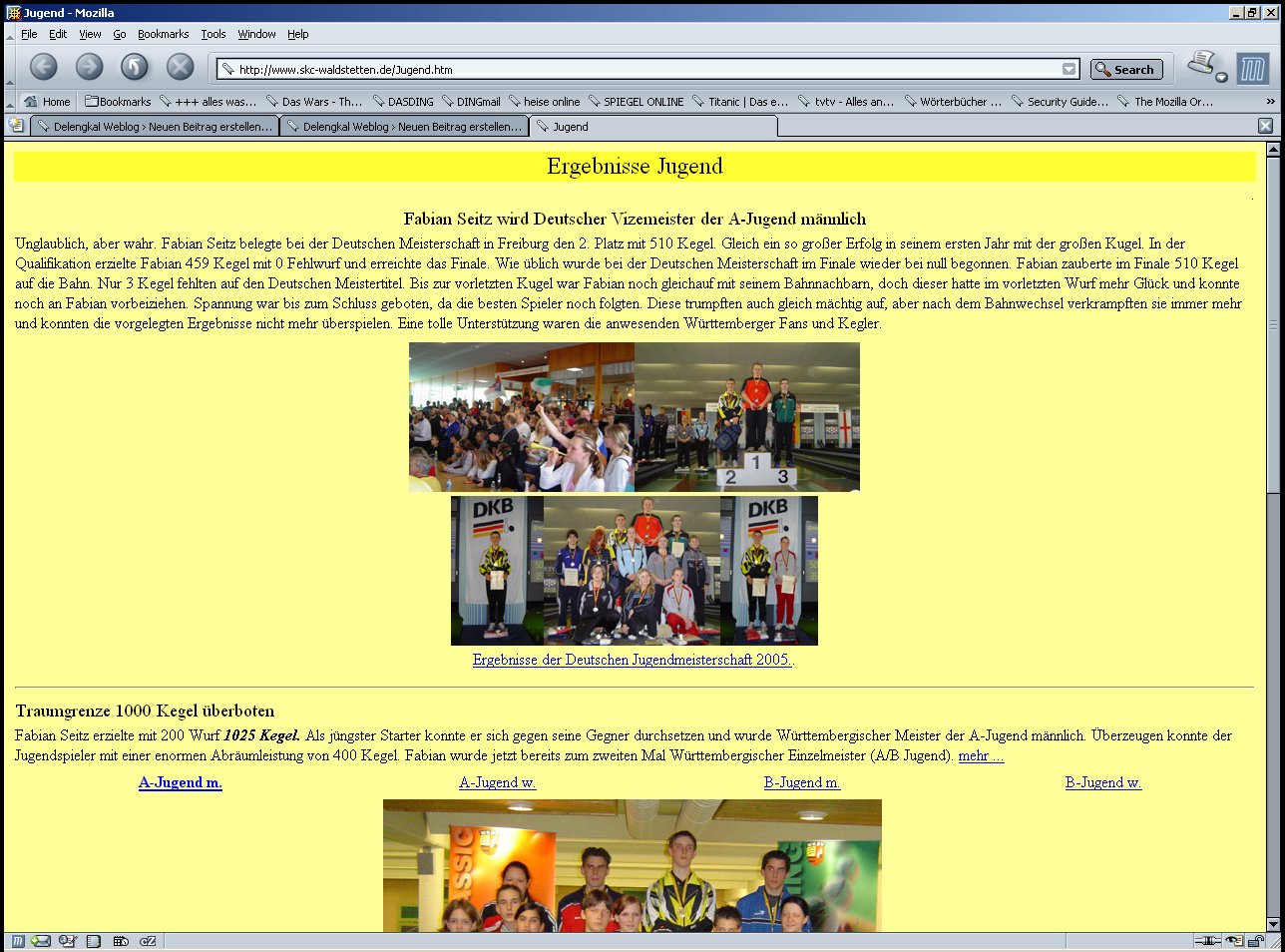This screenshot has width=1285, height=952.
Task: Open Mail & Newsgroups from status bar icon
Action: [x=41, y=941]
